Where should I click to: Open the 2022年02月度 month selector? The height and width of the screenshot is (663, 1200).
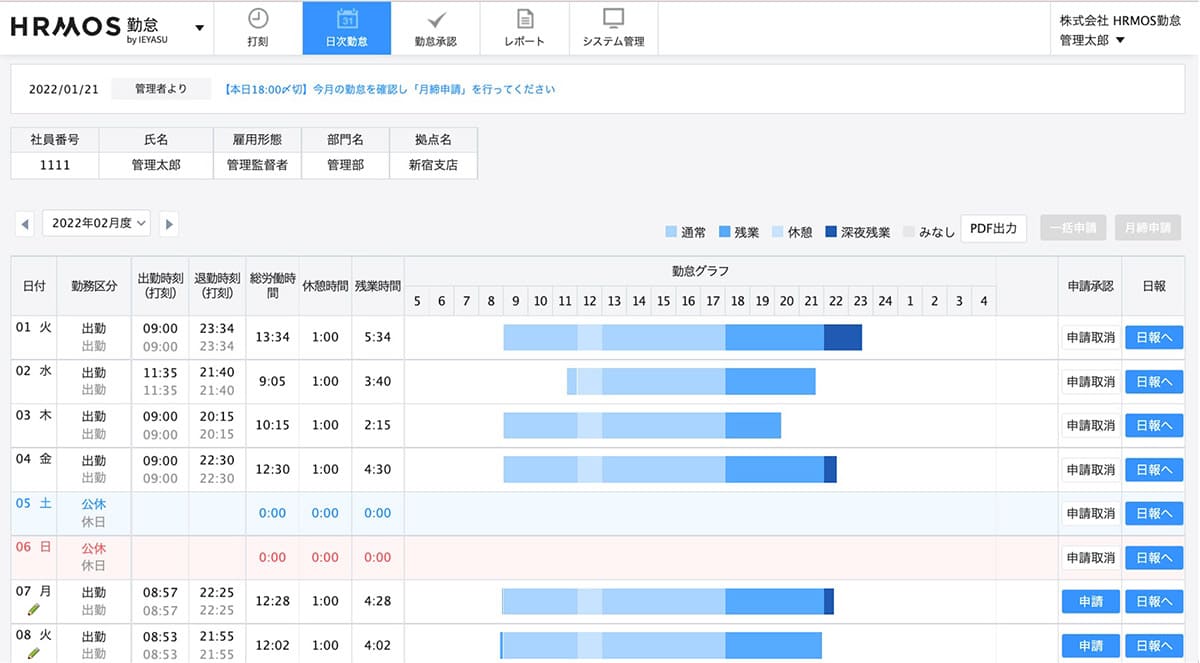pos(96,223)
